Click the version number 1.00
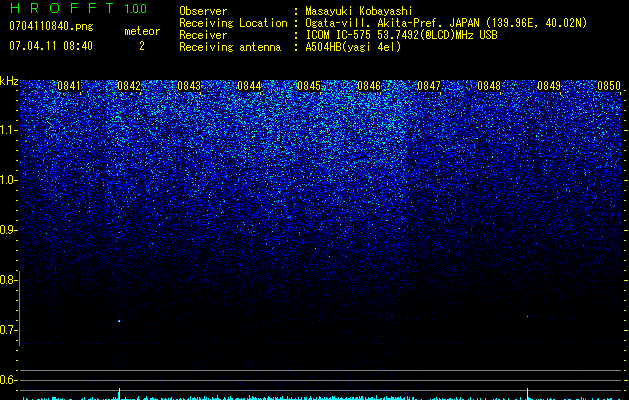 pos(135,9)
